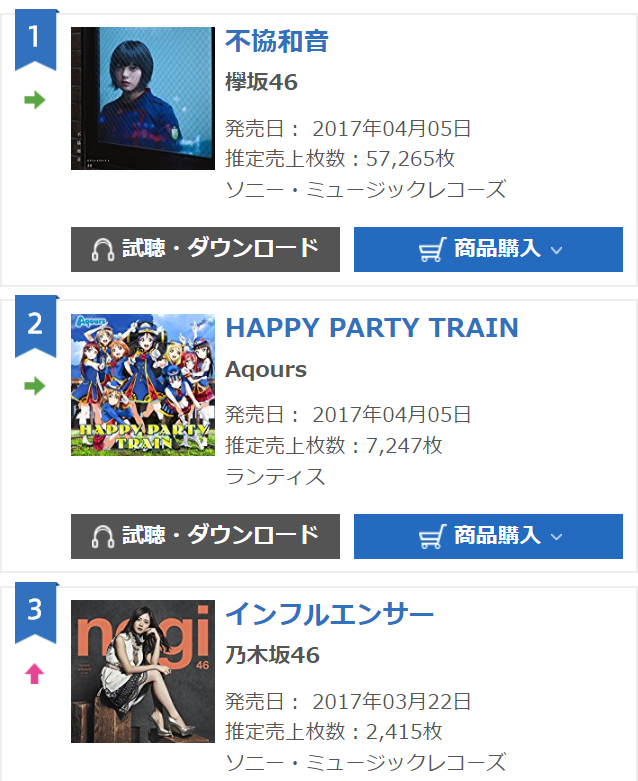Click green arrow under rank 2
638x781 pixels.
click(35, 386)
